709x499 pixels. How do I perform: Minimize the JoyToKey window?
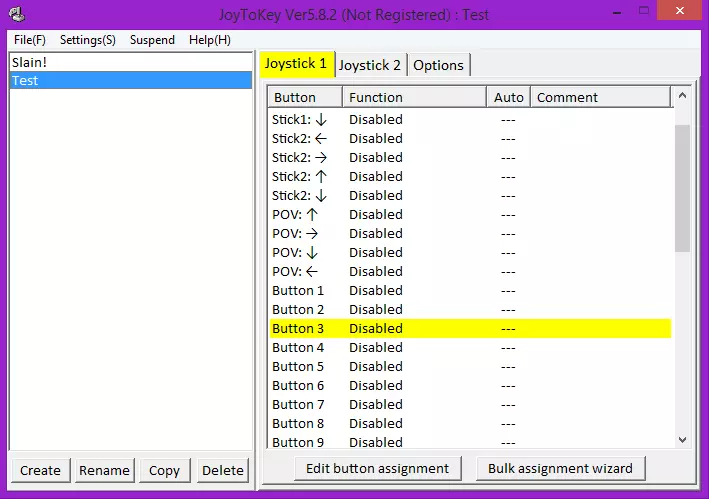coord(617,11)
